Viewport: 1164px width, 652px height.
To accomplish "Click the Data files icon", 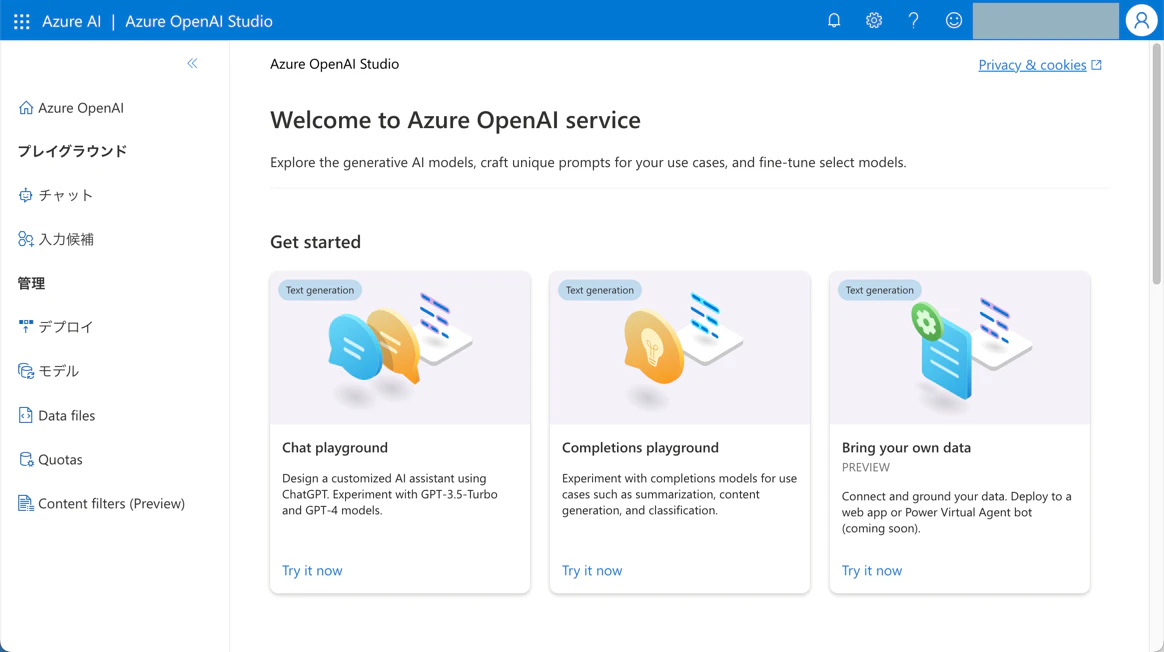I will click(x=26, y=415).
